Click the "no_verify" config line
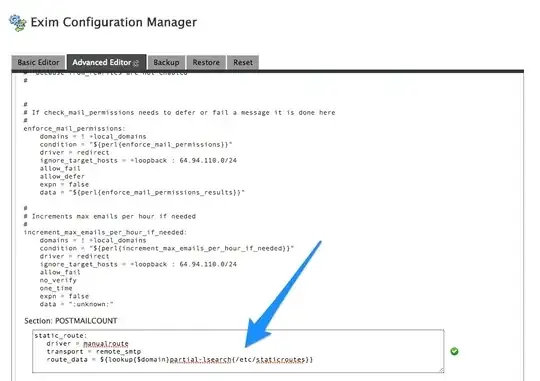 click(58, 280)
